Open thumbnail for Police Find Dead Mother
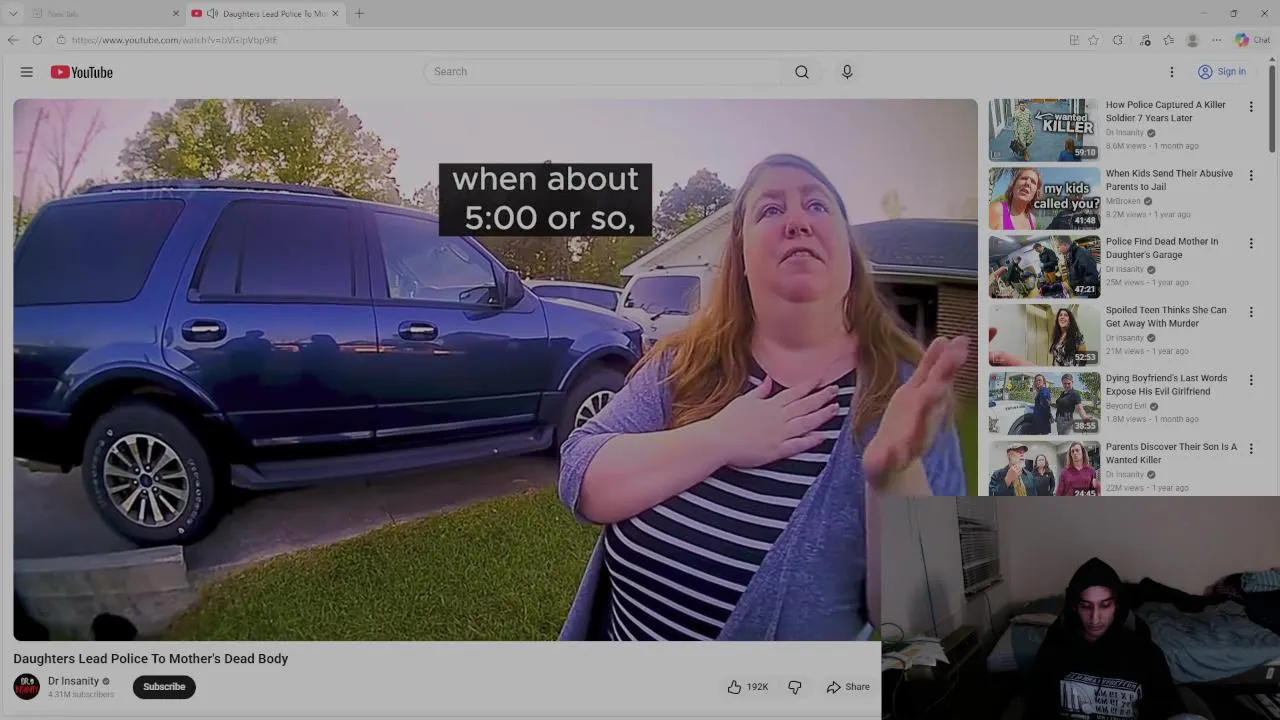Screen dimensions: 1280x720 1044,266
